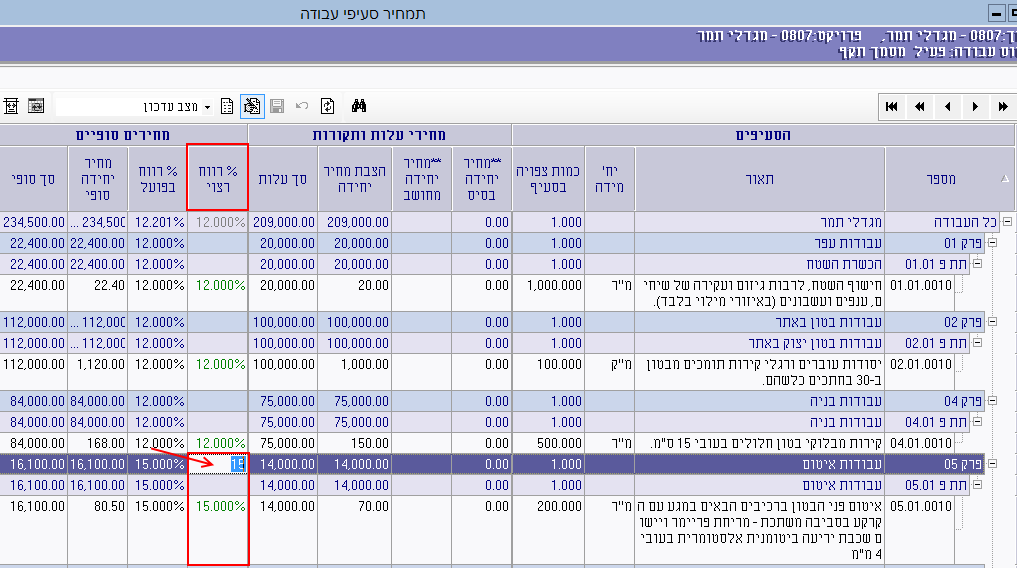Image resolution: width=1017 pixels, height=568 pixels.
Task: Collapse the פרק 01 tree node
Action: point(991,243)
